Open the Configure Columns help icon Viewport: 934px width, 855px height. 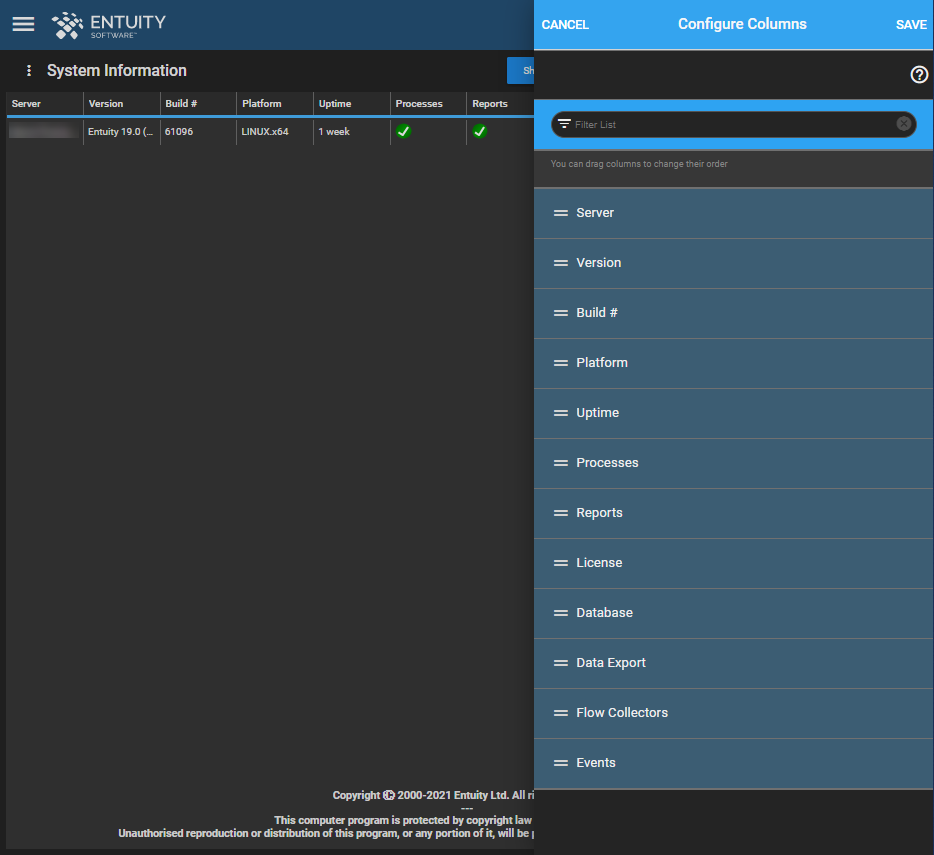919,74
